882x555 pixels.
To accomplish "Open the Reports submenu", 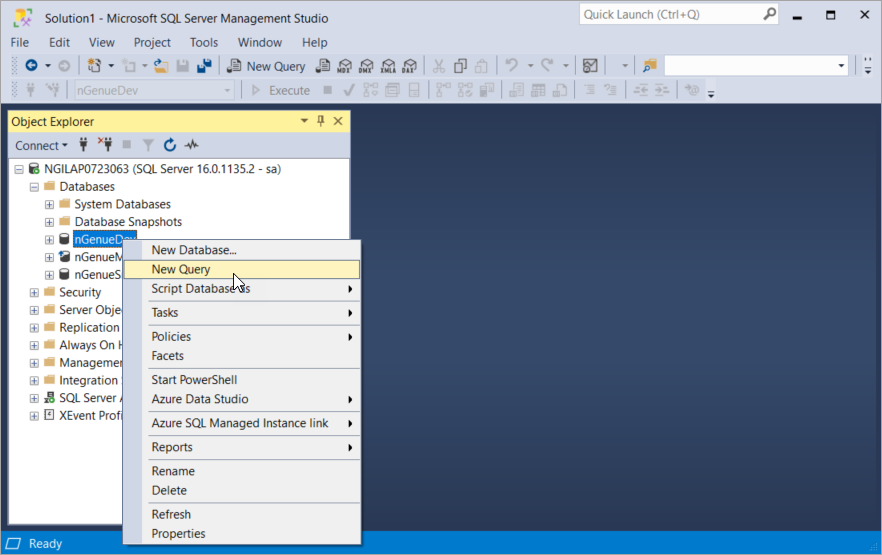I will coord(242,447).
